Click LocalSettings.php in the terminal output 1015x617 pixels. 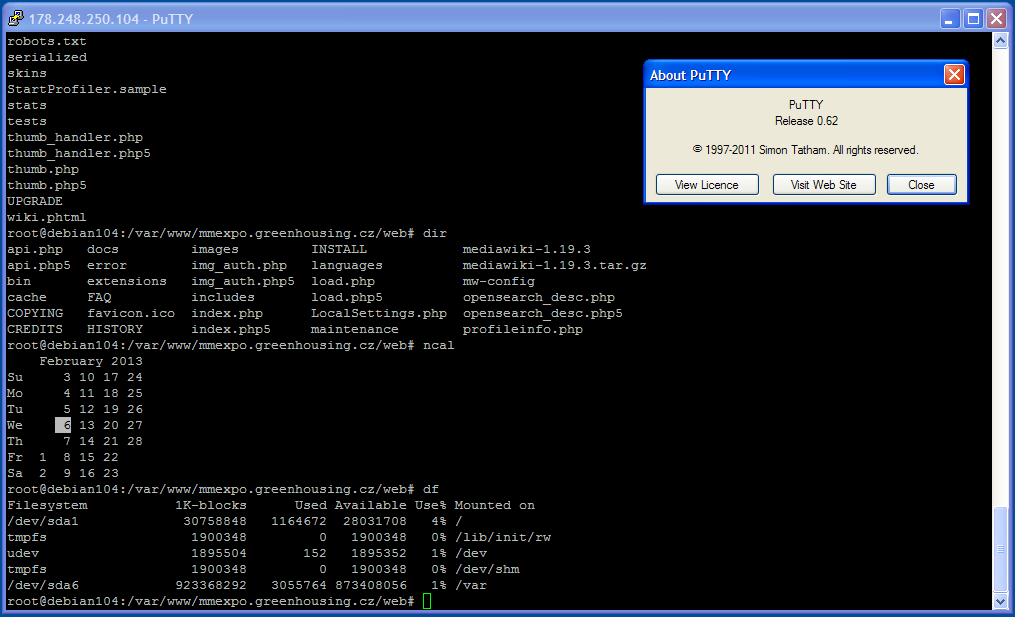point(378,313)
